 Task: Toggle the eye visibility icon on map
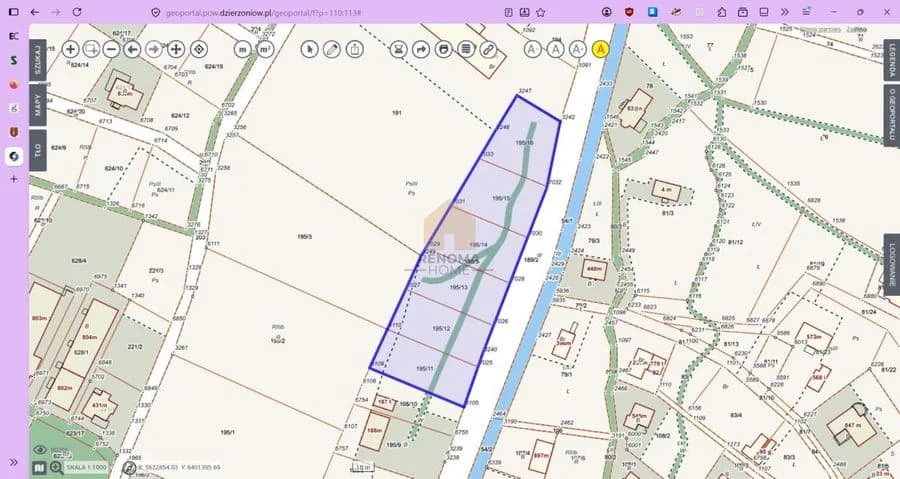[x=40, y=450]
